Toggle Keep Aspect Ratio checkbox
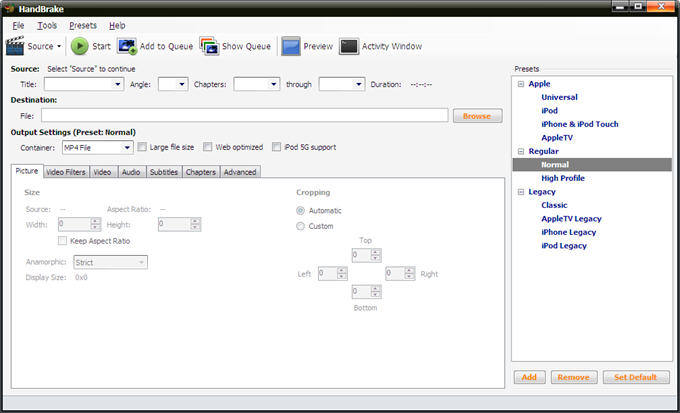The width and height of the screenshot is (680, 413). 62,241
